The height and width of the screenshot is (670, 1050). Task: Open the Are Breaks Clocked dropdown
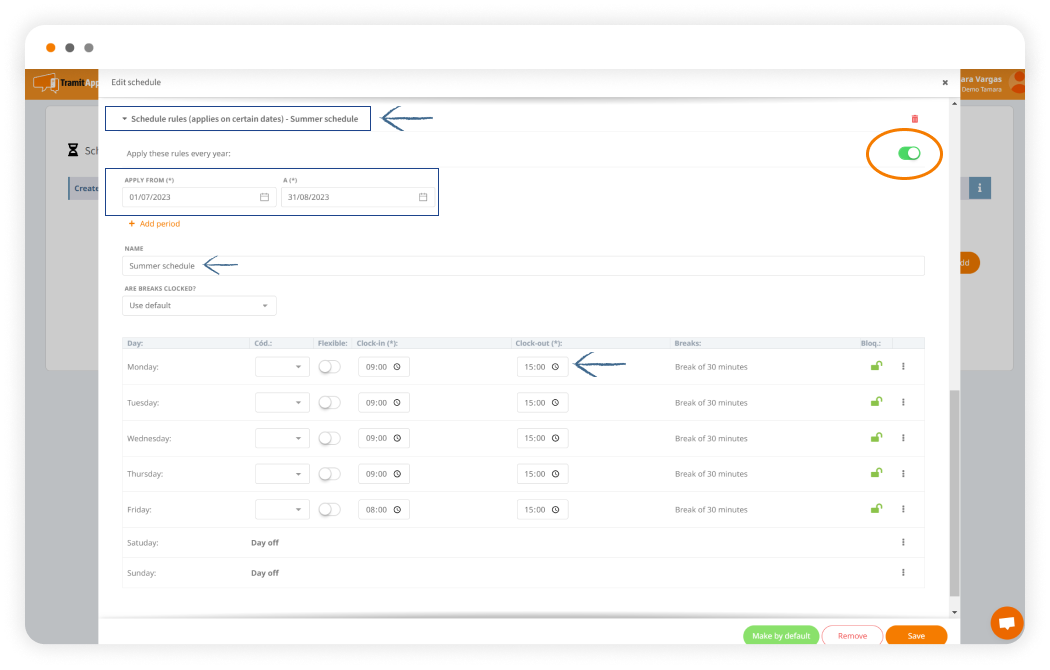[x=199, y=305]
